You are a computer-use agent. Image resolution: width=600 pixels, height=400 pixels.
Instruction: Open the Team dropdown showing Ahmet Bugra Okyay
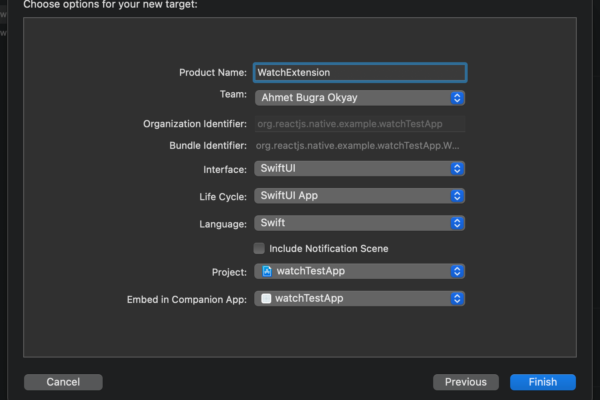350,98
